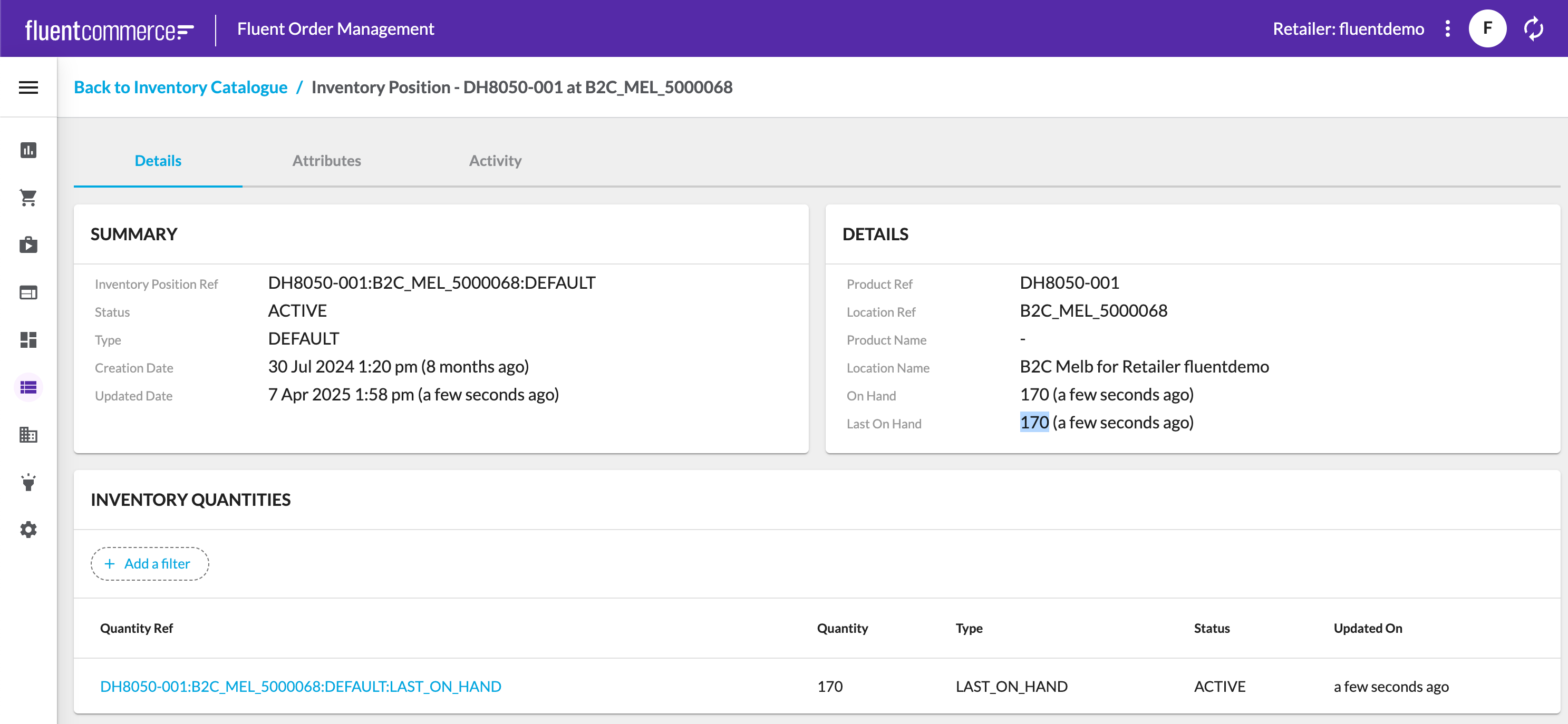Open the plug sidebar icon

click(28, 482)
